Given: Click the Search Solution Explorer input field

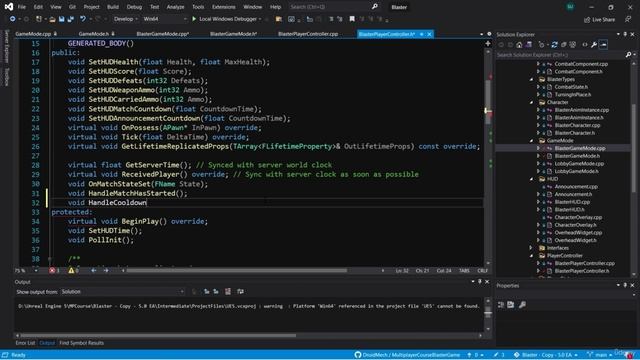Looking at the screenshot, I should pyautogui.click(x=560, y=54).
